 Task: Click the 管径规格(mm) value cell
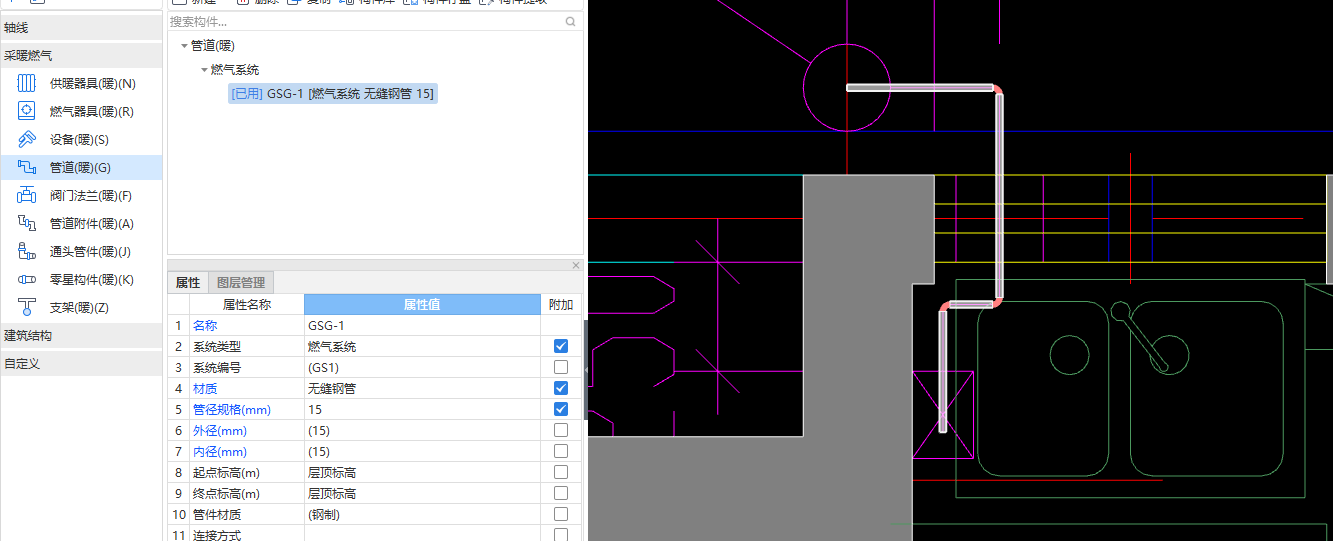pyautogui.click(x=422, y=409)
